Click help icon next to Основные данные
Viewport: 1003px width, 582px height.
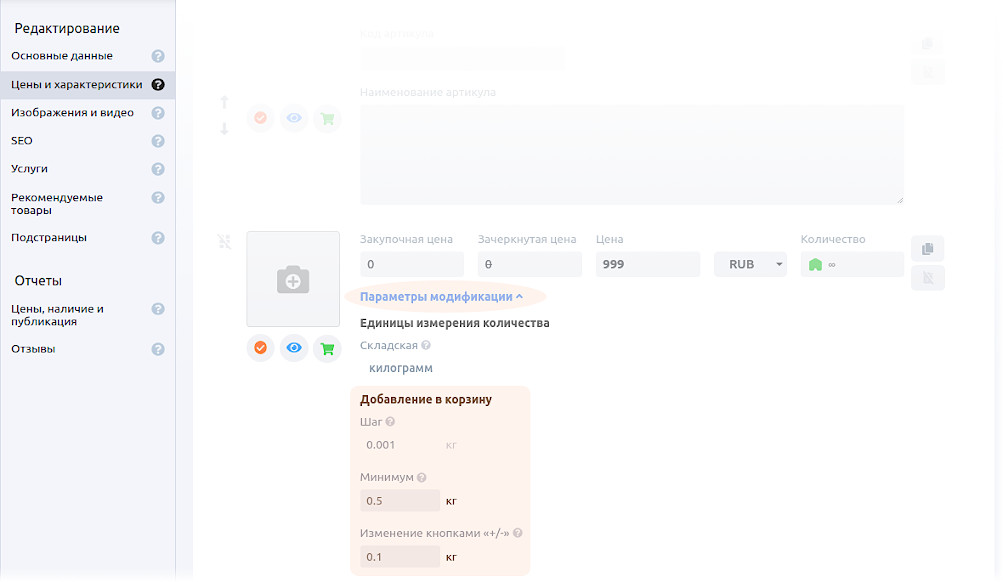(x=158, y=57)
